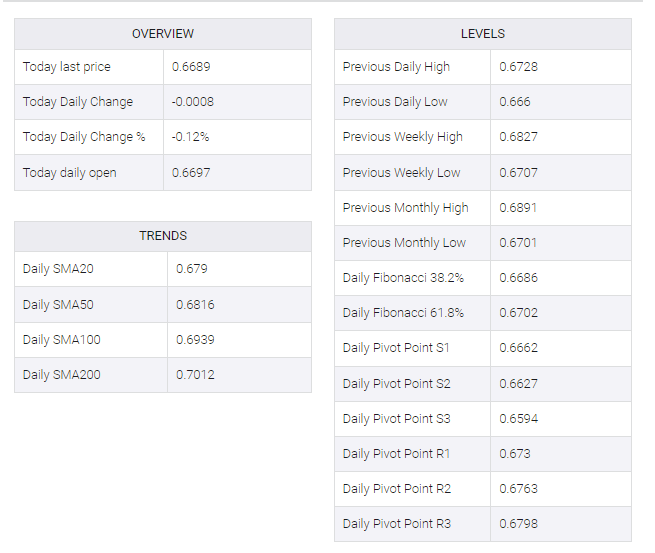Select the Daily SMA20 row label
Image resolution: width=655 pixels, height=553 pixels.
click(x=58, y=269)
